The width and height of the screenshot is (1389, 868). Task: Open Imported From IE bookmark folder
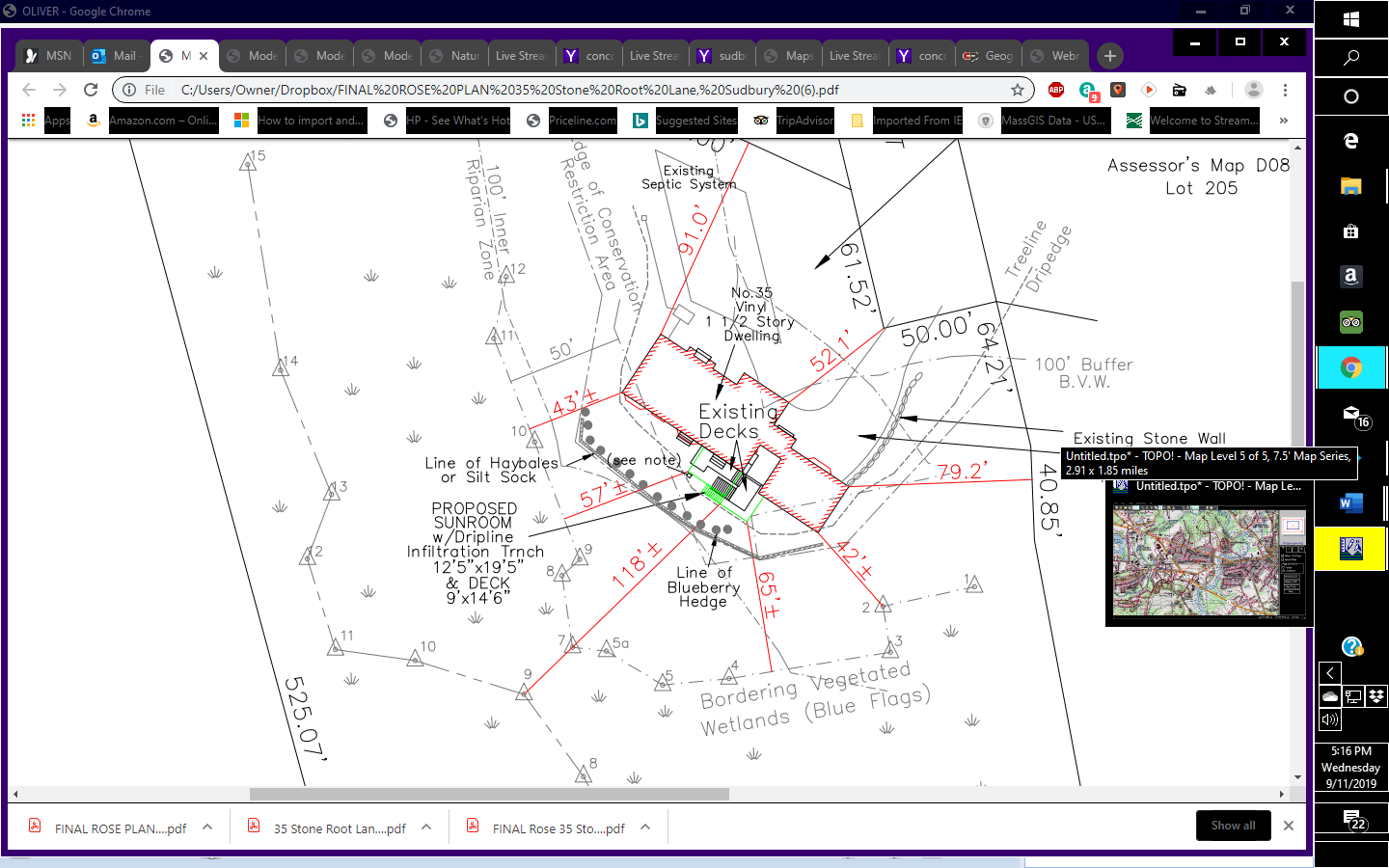pos(907,121)
